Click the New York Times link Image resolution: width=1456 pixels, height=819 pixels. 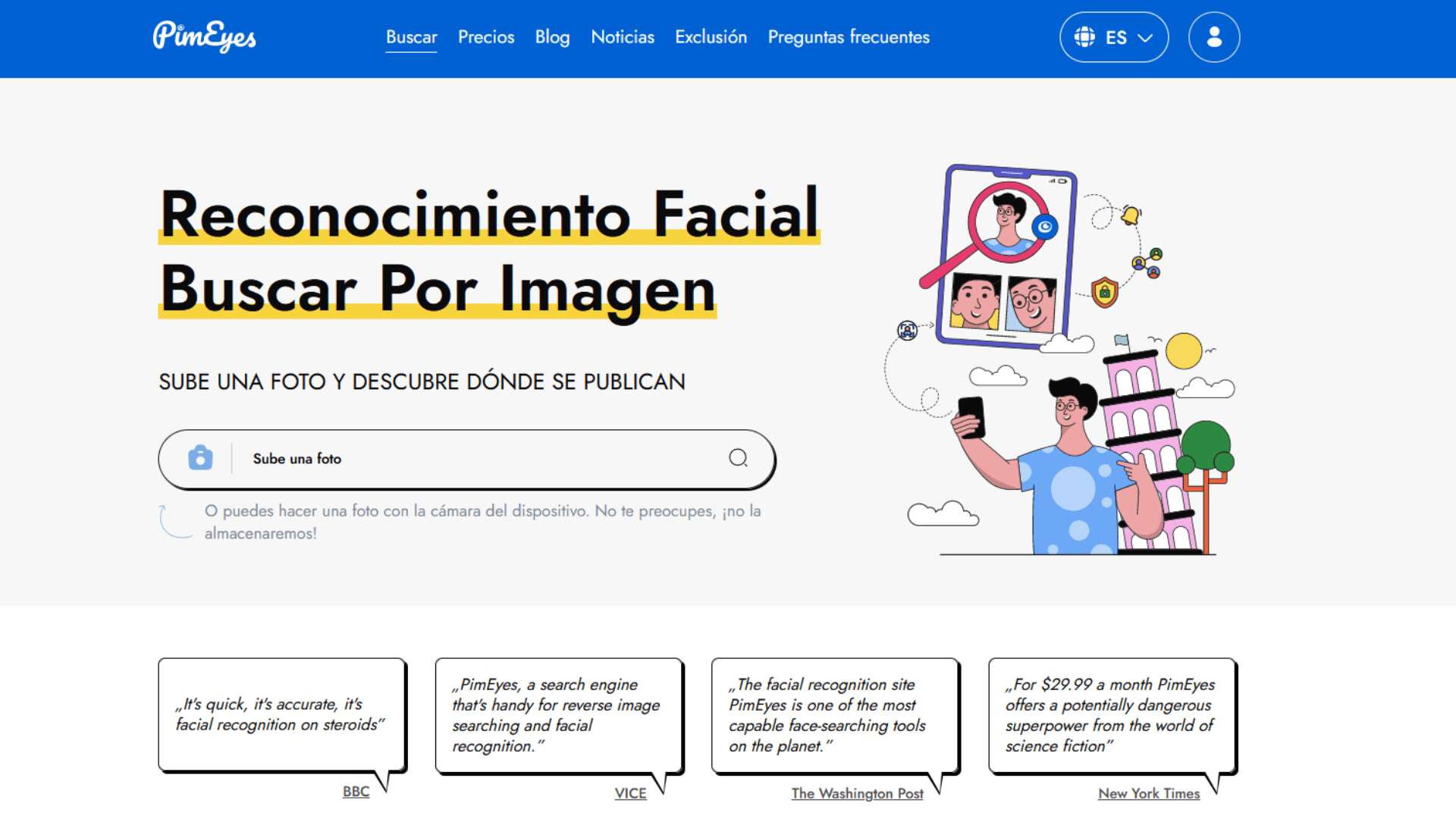tap(1149, 793)
